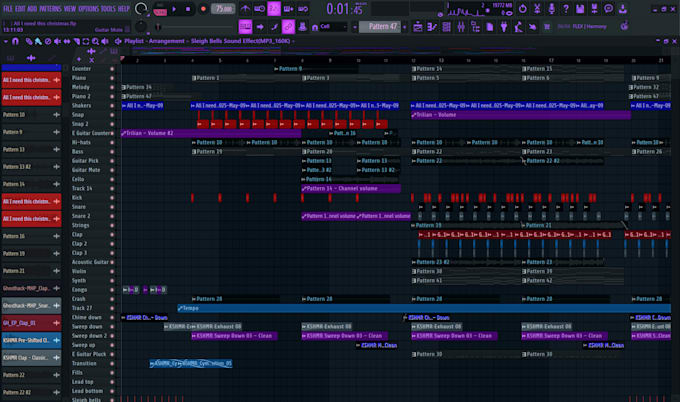Open the PATTERNS menu
This screenshot has width=680, height=402.
(51, 8)
